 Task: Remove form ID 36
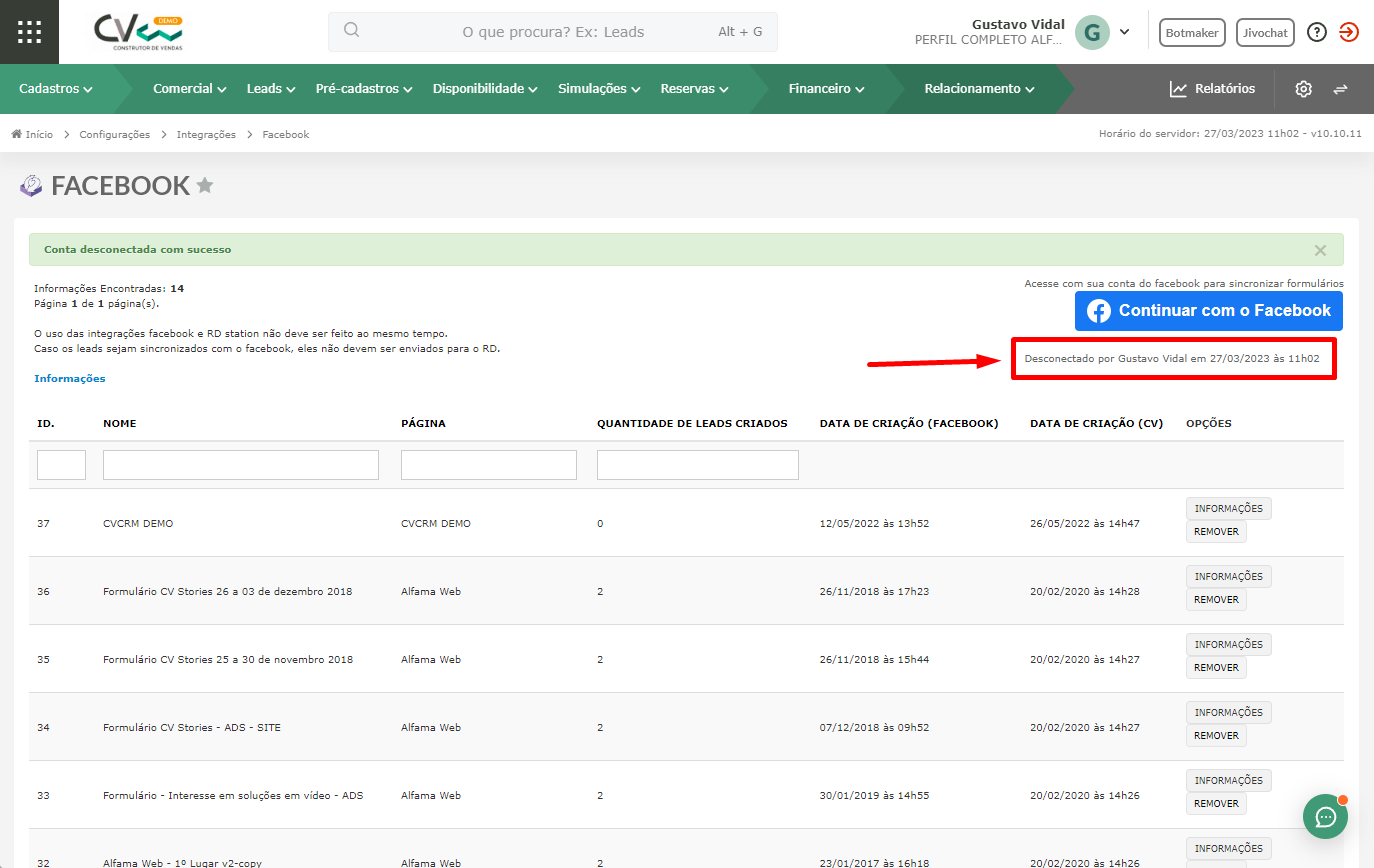[x=1216, y=599]
